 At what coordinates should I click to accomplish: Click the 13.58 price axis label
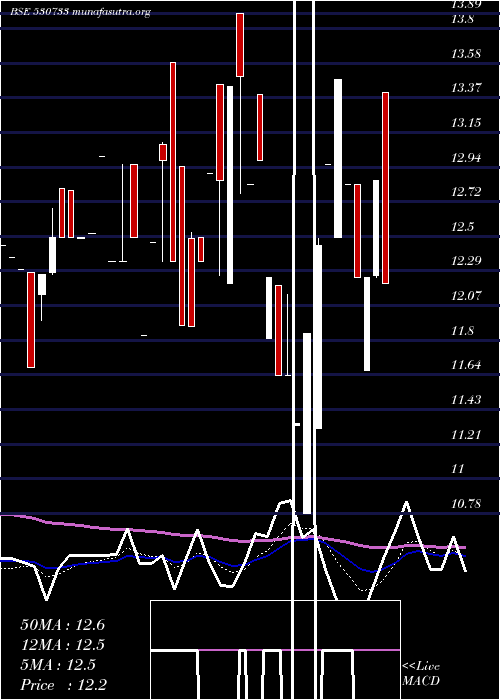466,54
